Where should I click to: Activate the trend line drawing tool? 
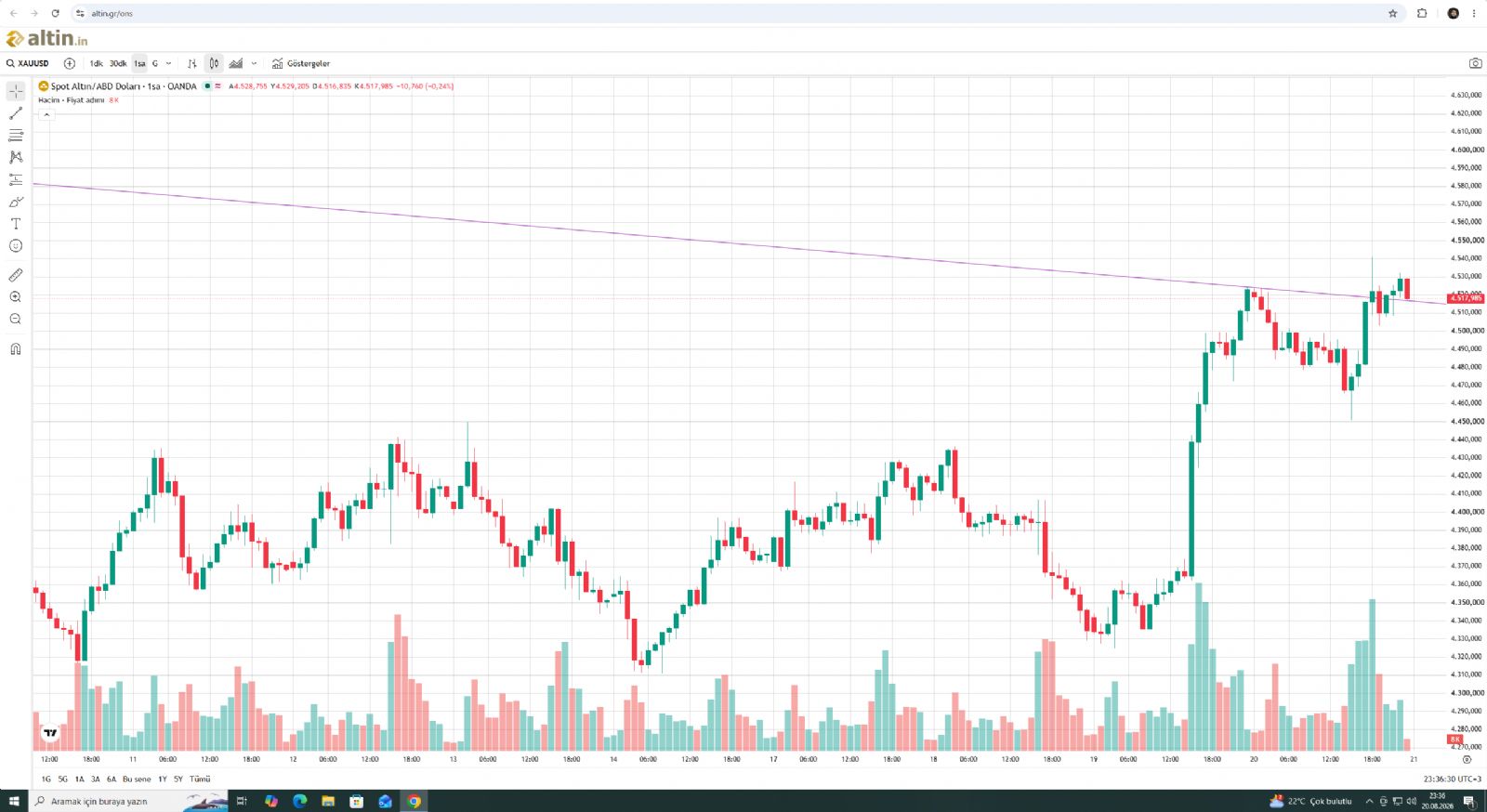coord(16,113)
